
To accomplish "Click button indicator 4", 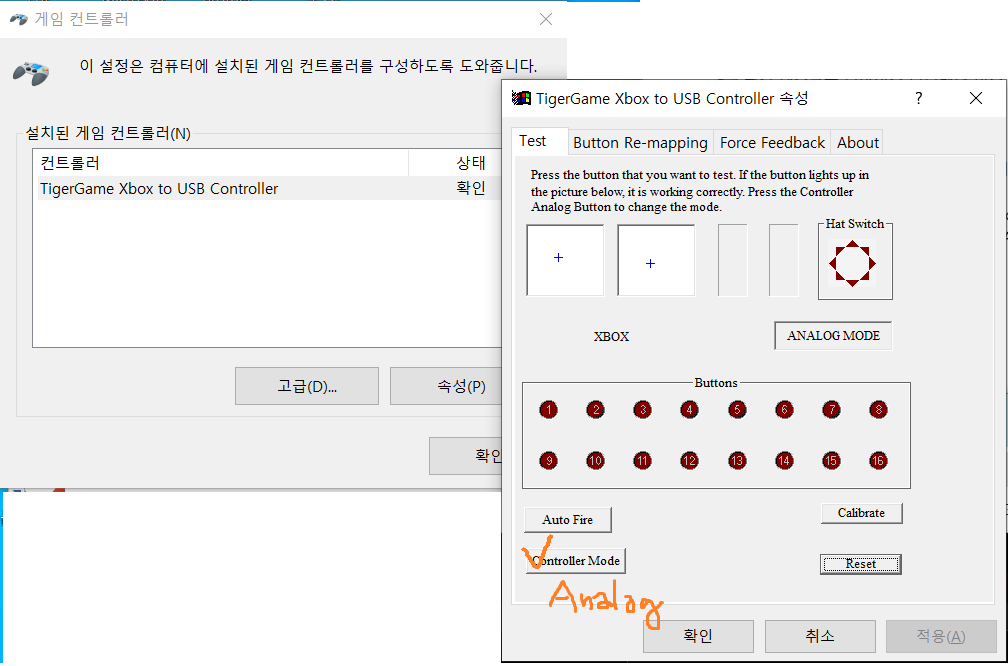I will point(689,410).
